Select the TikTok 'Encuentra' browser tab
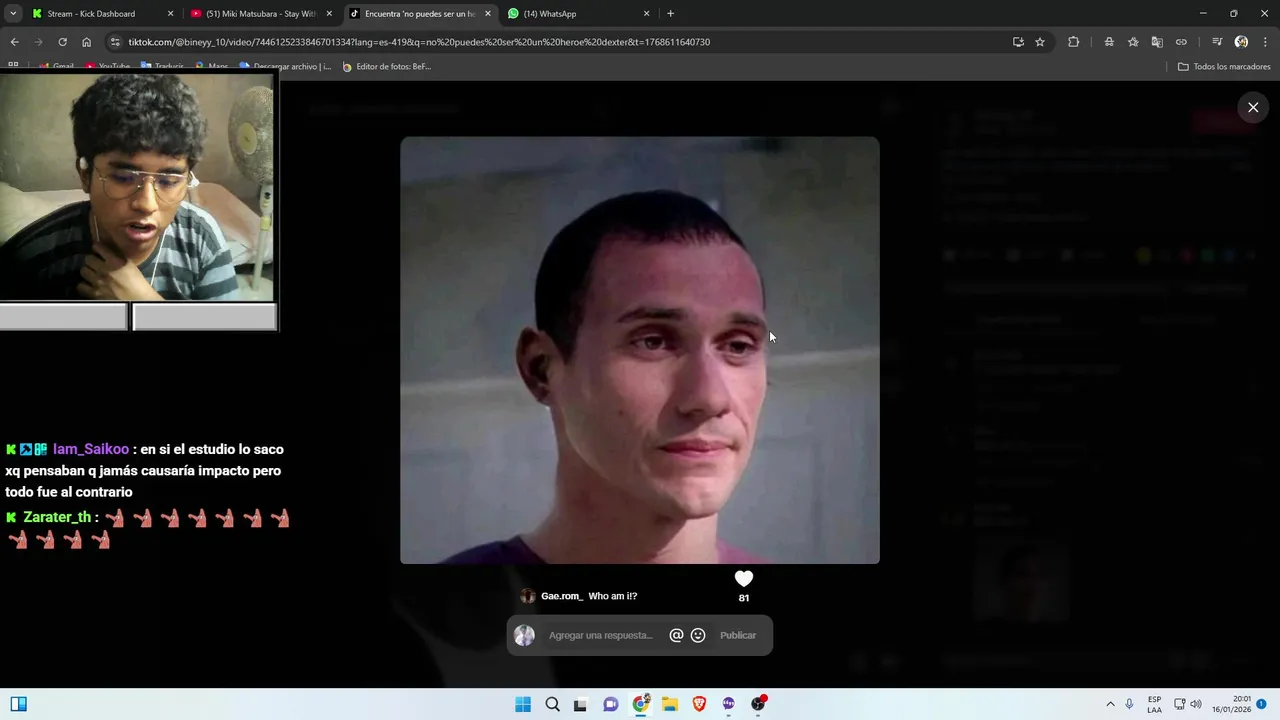 coord(419,14)
